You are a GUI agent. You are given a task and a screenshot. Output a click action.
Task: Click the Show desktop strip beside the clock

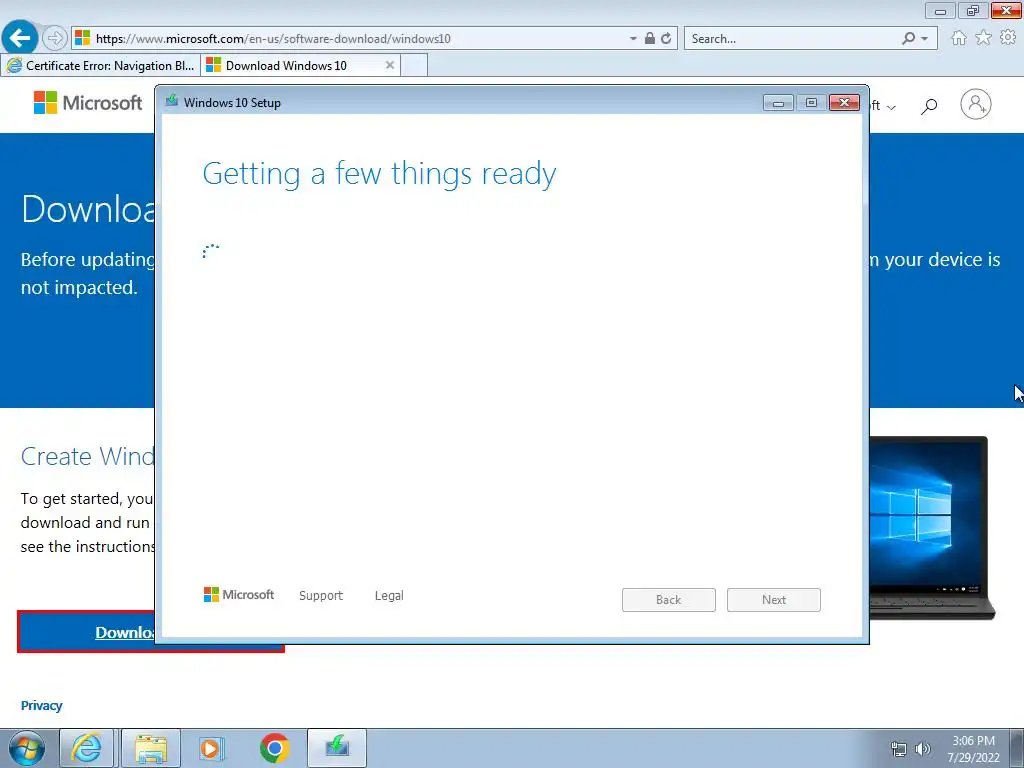pyautogui.click(x=1017, y=748)
